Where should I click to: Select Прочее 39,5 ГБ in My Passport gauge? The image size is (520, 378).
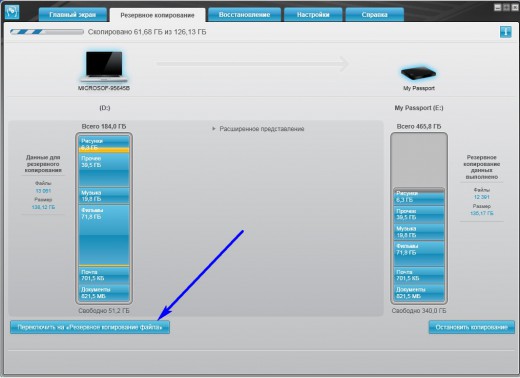[x=419, y=214]
